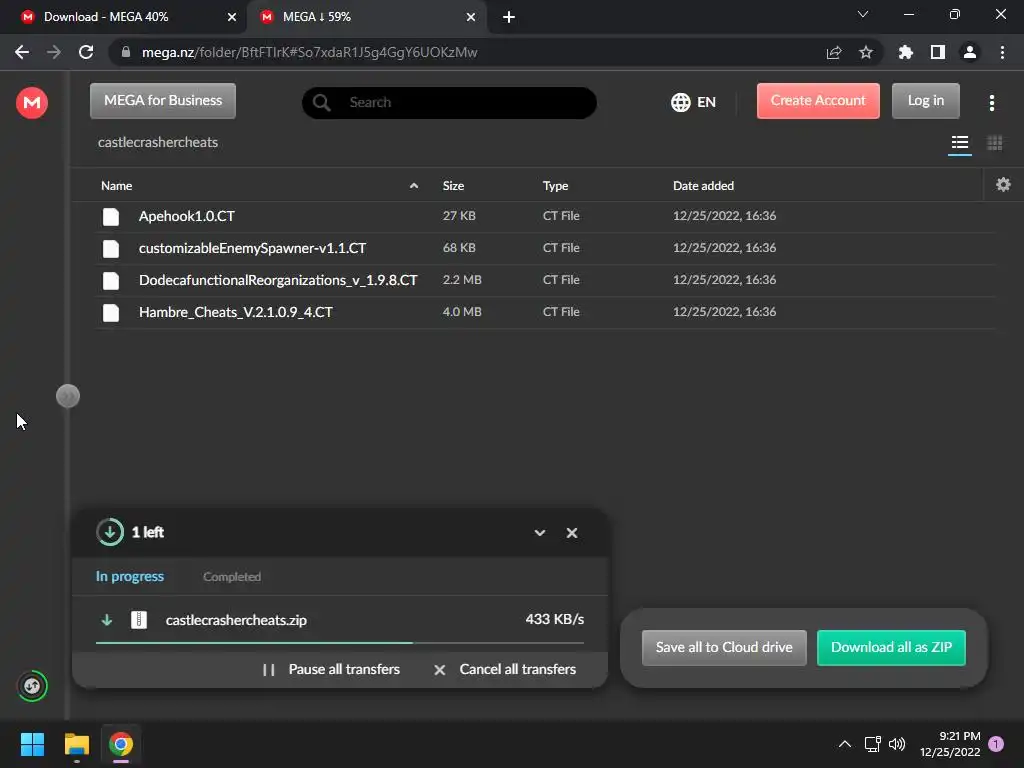The height and width of the screenshot is (768, 1024).
Task: Open Chrome tab search dropdown
Action: pos(863,14)
